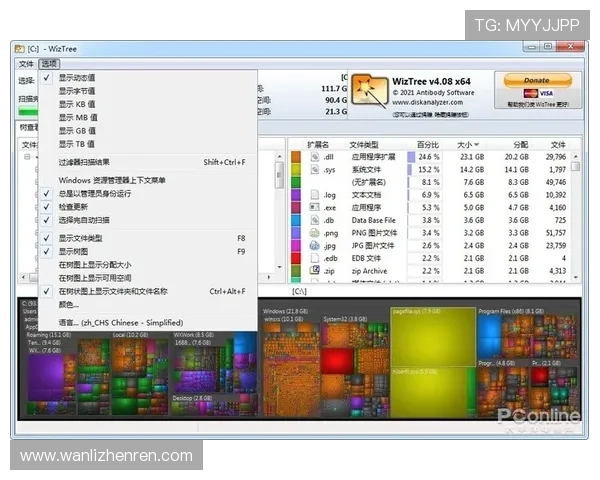Viewport: 600px width, 480px height.
Task: Select 显示 TB 值 menu entry
Action: point(148,144)
